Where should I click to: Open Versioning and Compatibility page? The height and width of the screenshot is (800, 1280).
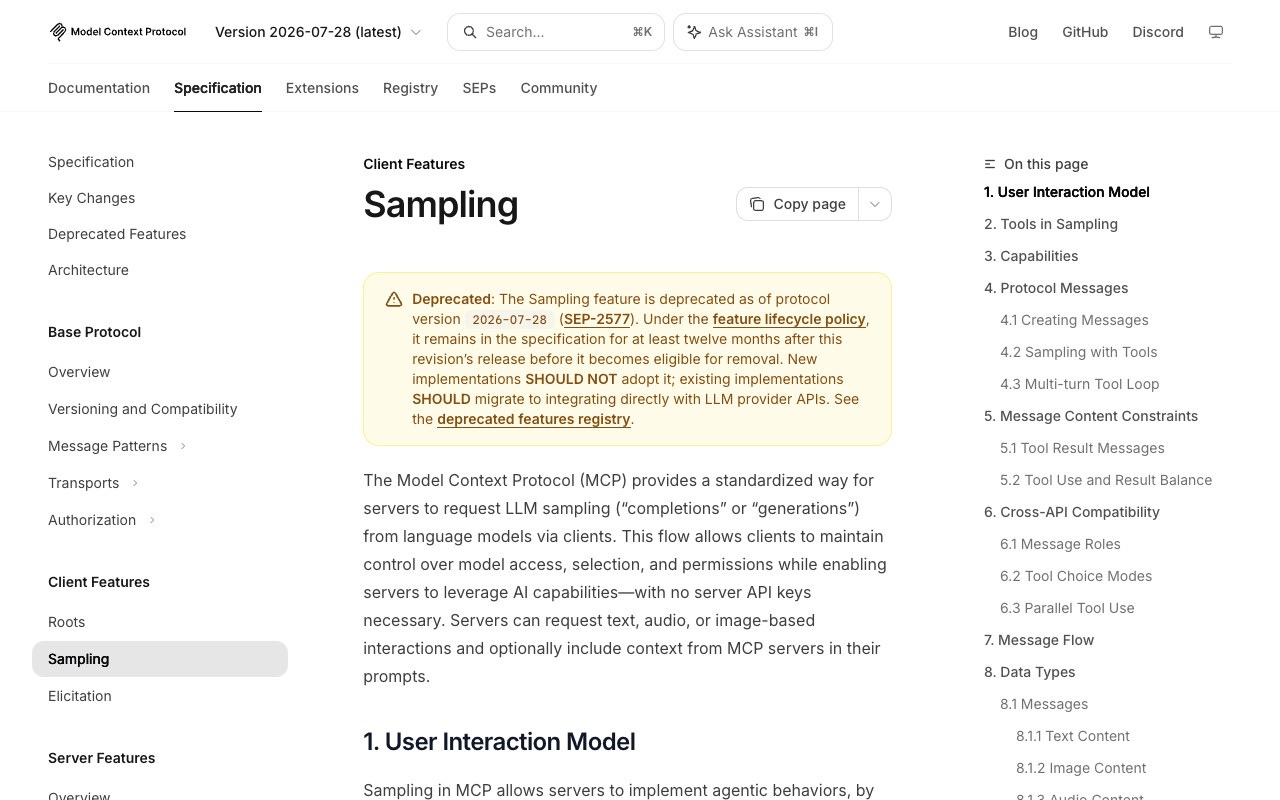143,409
